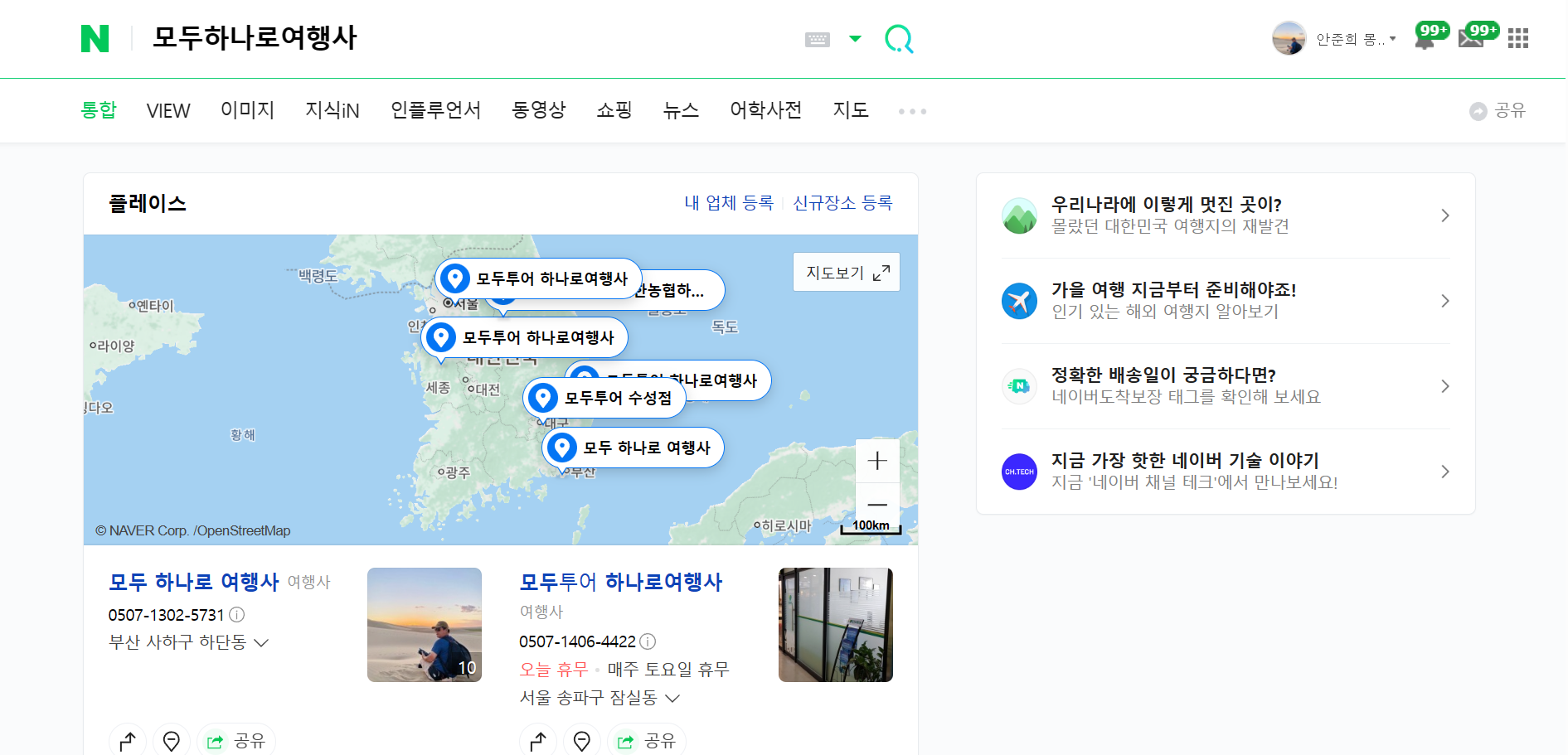The width and height of the screenshot is (1568, 755).
Task: Expand the search autocomplete dropdown arrow
Action: pos(855,39)
